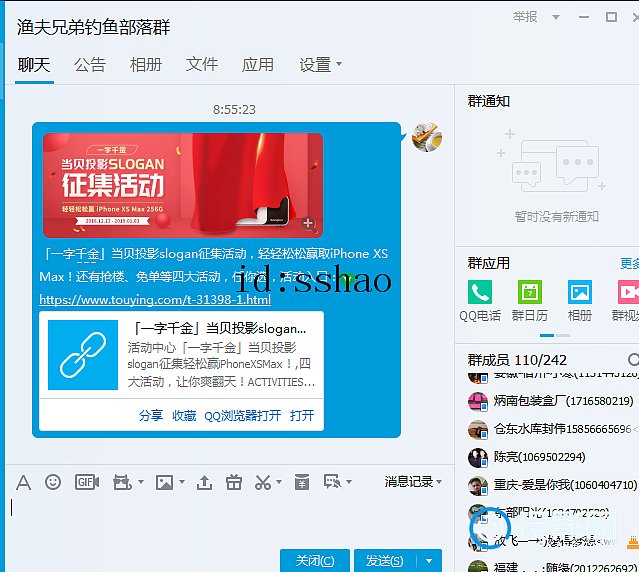Expand the picture options arrow
639x572 pixels.
pyautogui.click(x=182, y=482)
